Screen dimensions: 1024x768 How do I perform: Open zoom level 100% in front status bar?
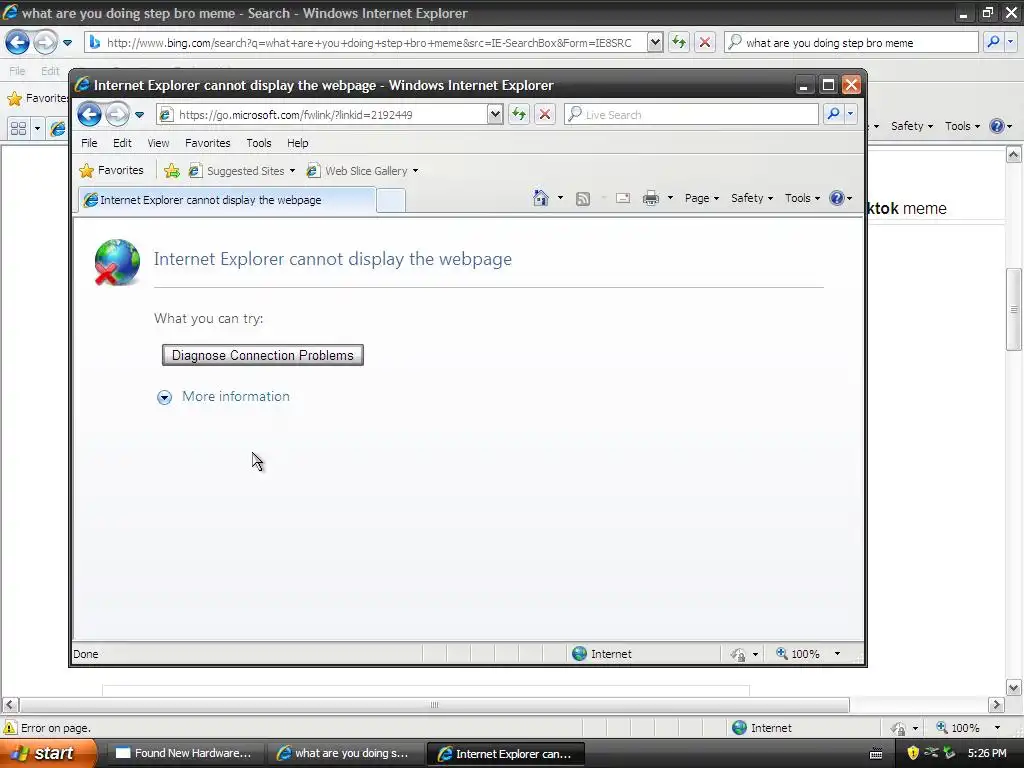[x=807, y=654]
